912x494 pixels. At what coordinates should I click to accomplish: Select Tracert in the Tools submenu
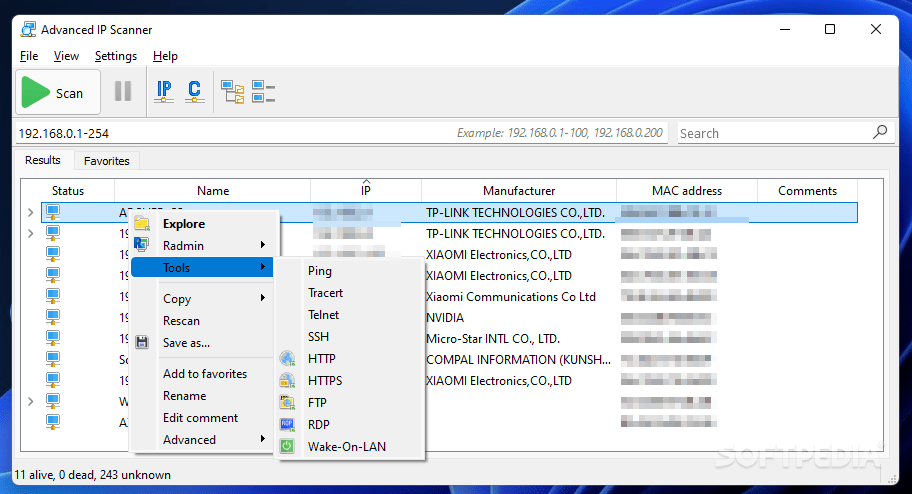350,293
